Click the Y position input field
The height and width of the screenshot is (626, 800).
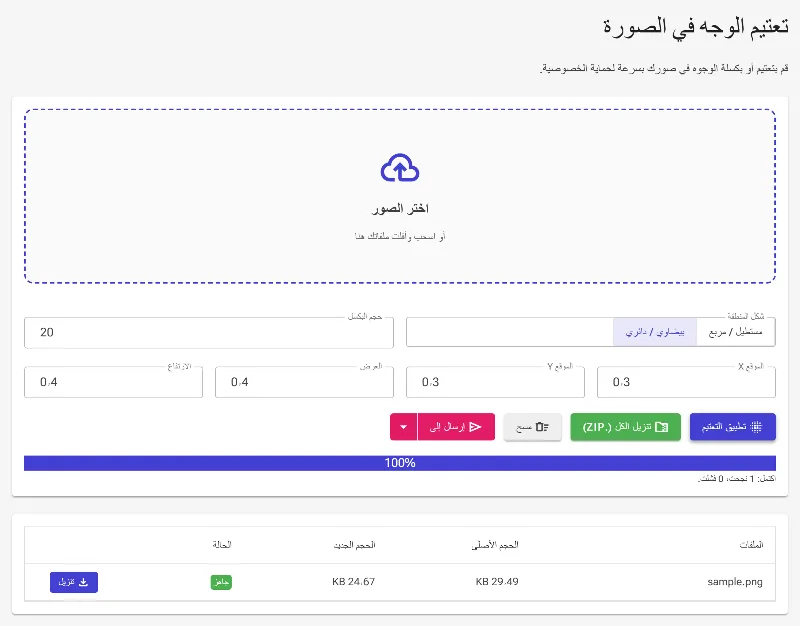pos(495,382)
